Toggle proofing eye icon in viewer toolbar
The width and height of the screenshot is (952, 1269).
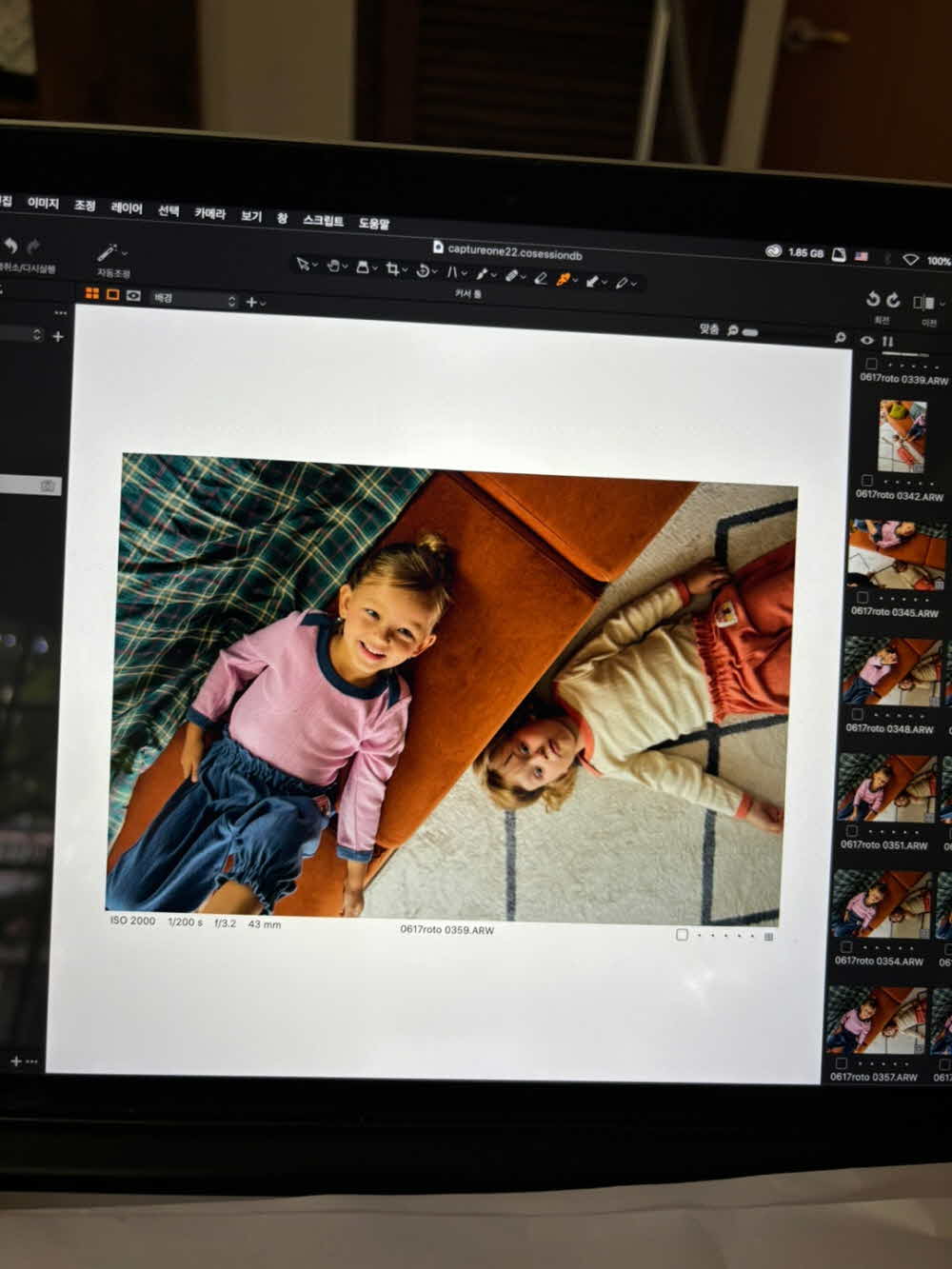133,296
